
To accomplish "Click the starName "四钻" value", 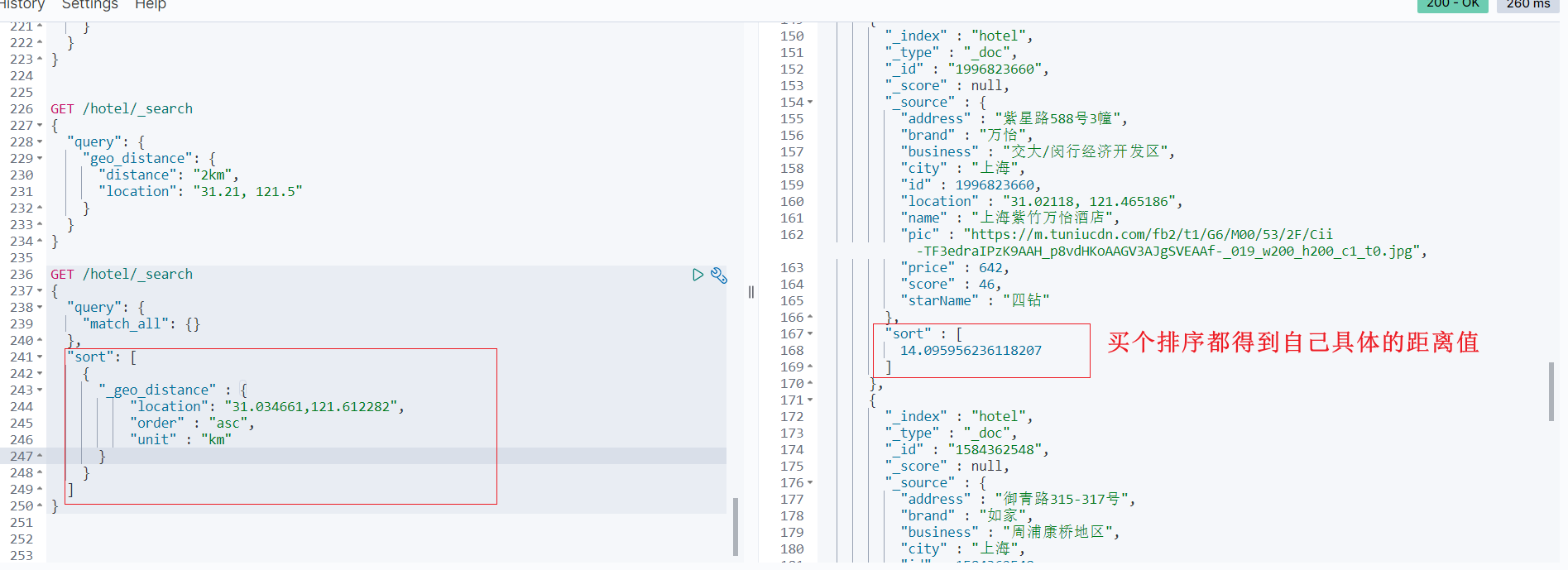I will point(1026,300).
